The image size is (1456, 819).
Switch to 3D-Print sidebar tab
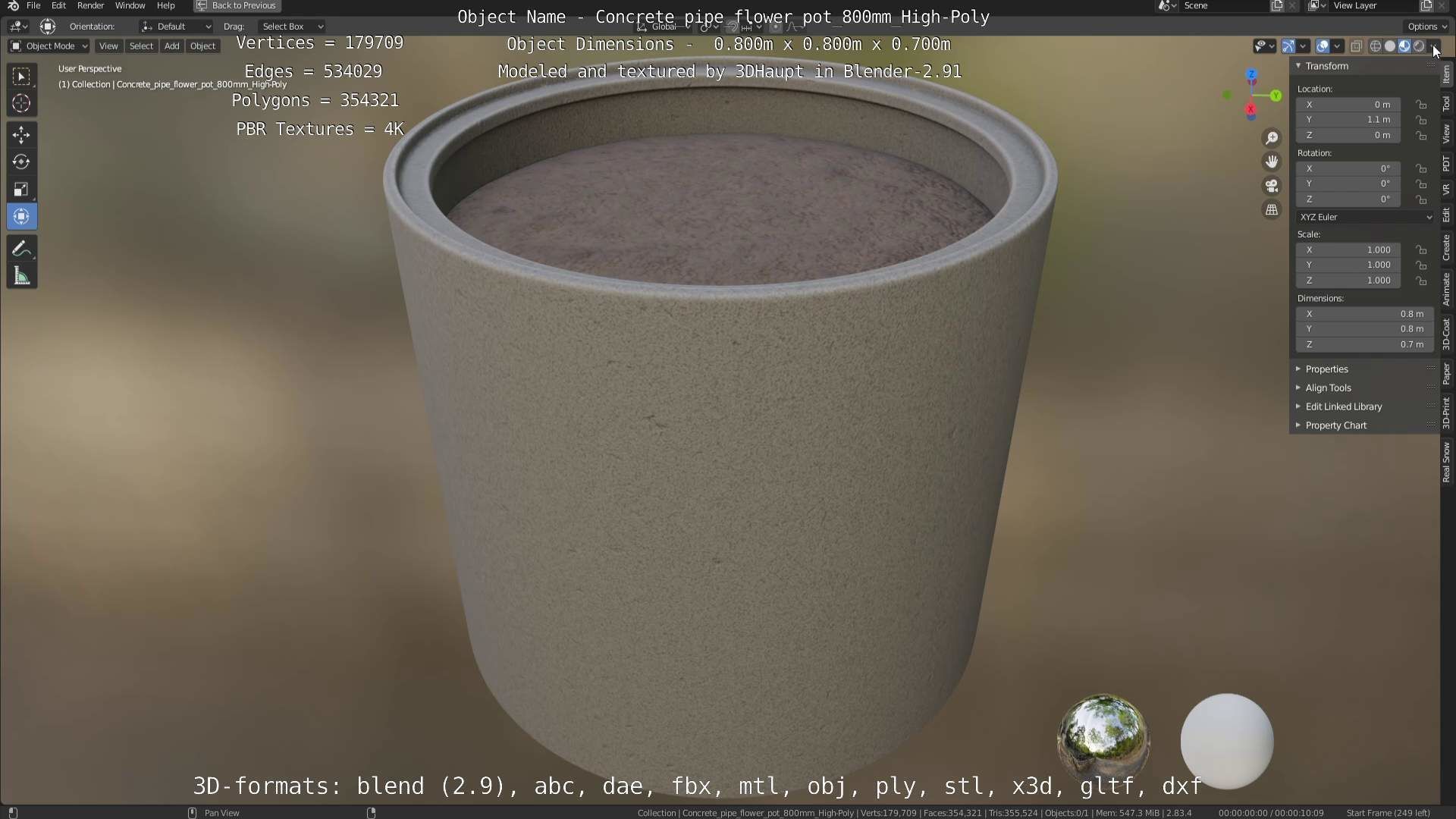(x=1446, y=413)
